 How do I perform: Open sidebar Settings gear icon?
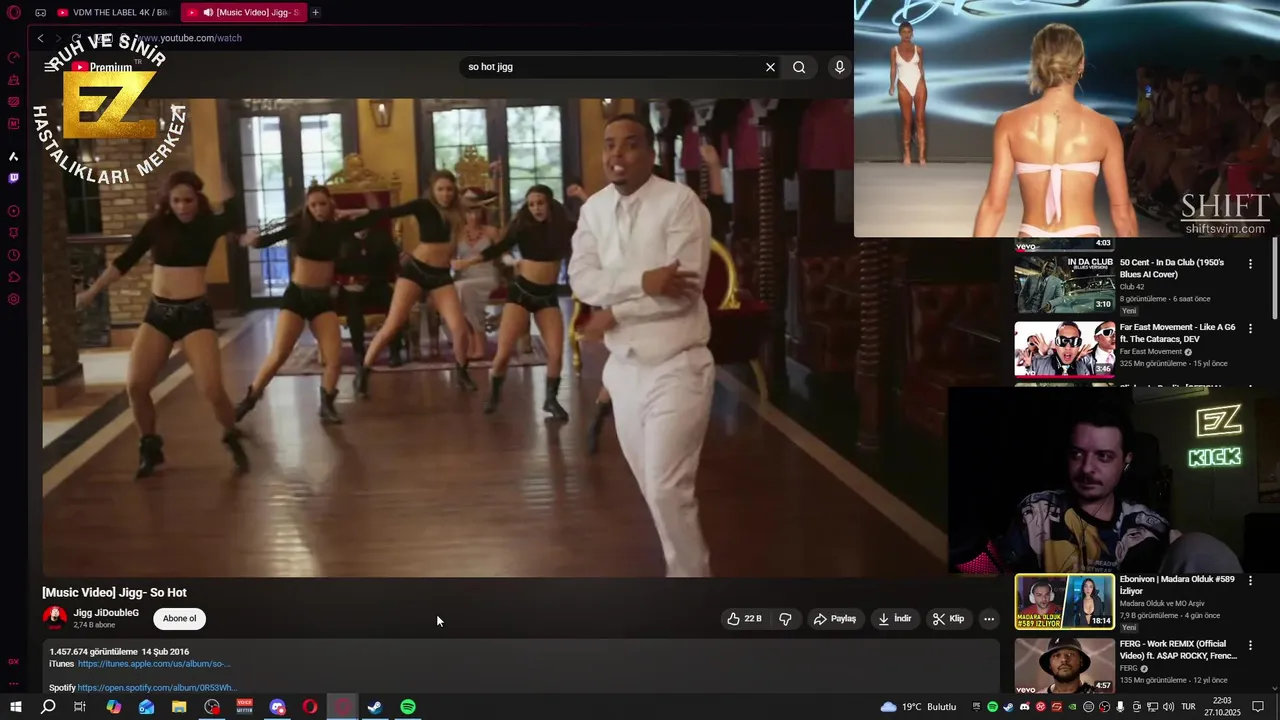(14, 299)
